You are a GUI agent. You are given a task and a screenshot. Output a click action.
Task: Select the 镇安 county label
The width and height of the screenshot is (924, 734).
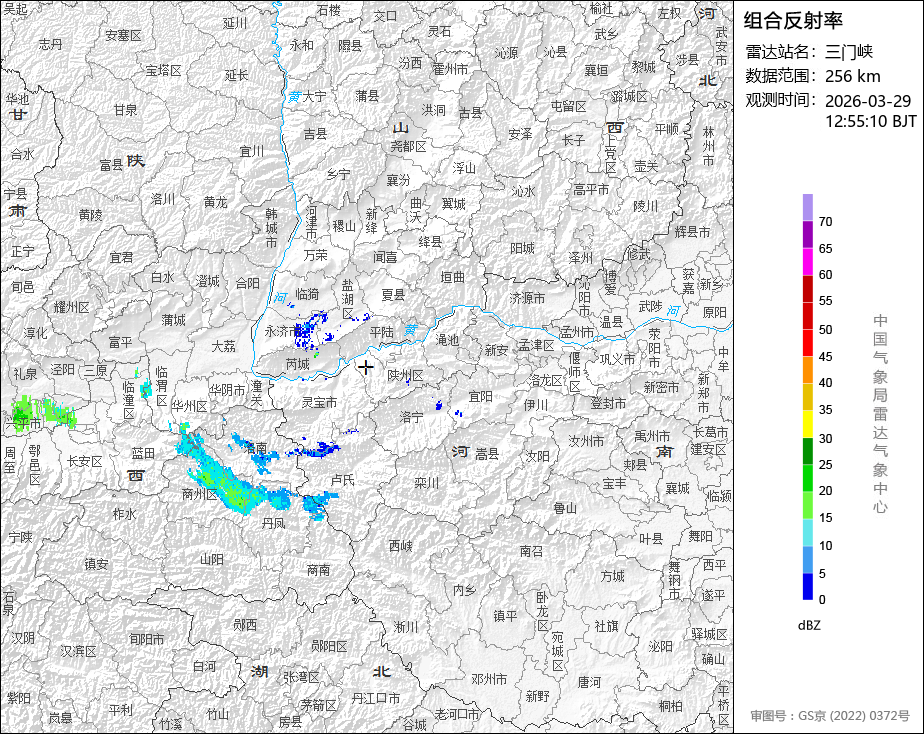97,564
